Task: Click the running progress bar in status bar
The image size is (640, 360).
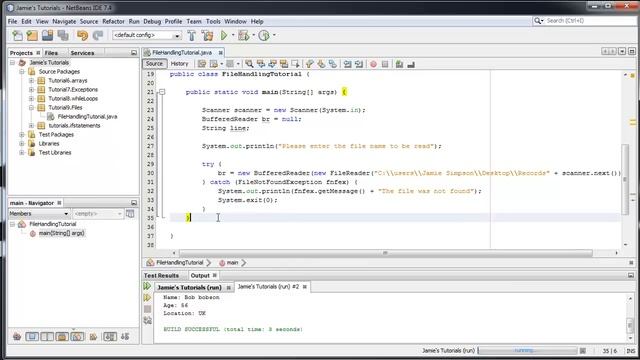Action: [527, 351]
